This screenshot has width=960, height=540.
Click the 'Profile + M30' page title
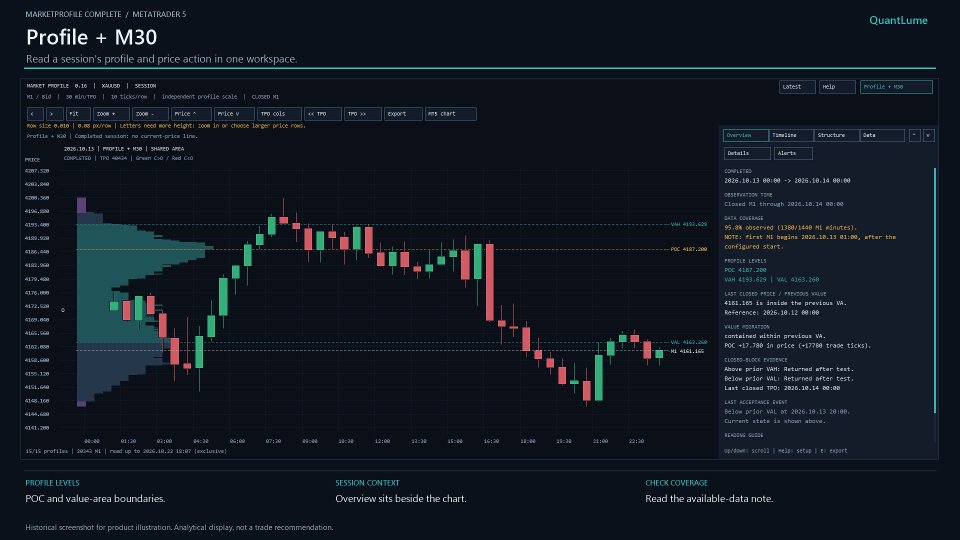tap(91, 37)
